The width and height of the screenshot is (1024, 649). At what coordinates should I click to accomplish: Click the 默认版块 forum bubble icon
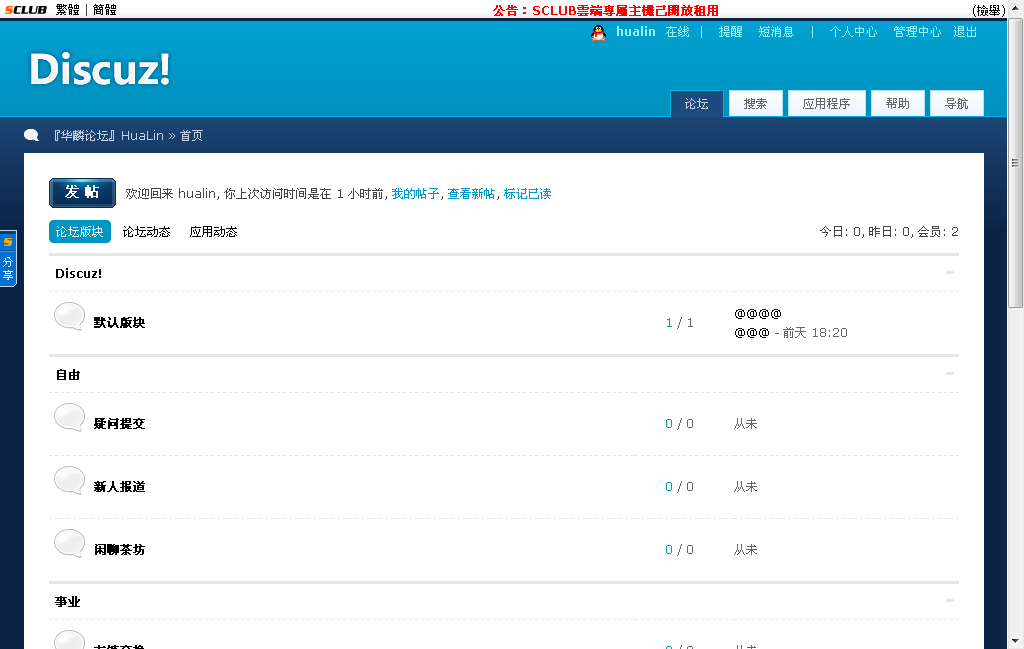pyautogui.click(x=69, y=317)
